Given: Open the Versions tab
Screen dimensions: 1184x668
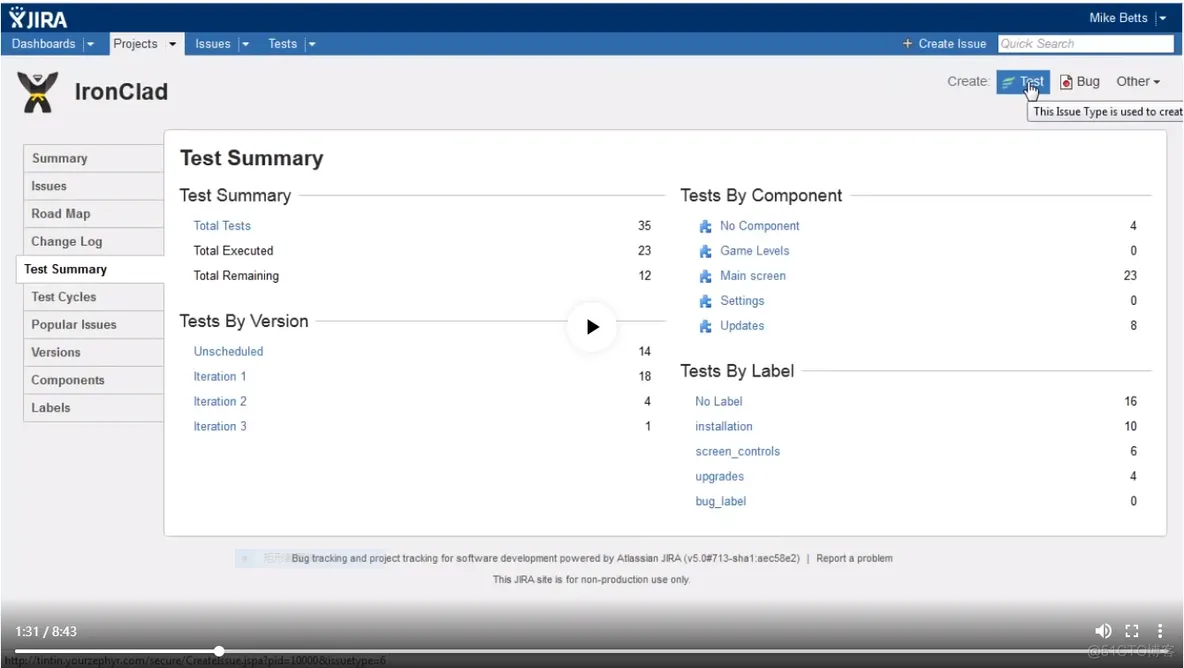Looking at the screenshot, I should (94, 352).
